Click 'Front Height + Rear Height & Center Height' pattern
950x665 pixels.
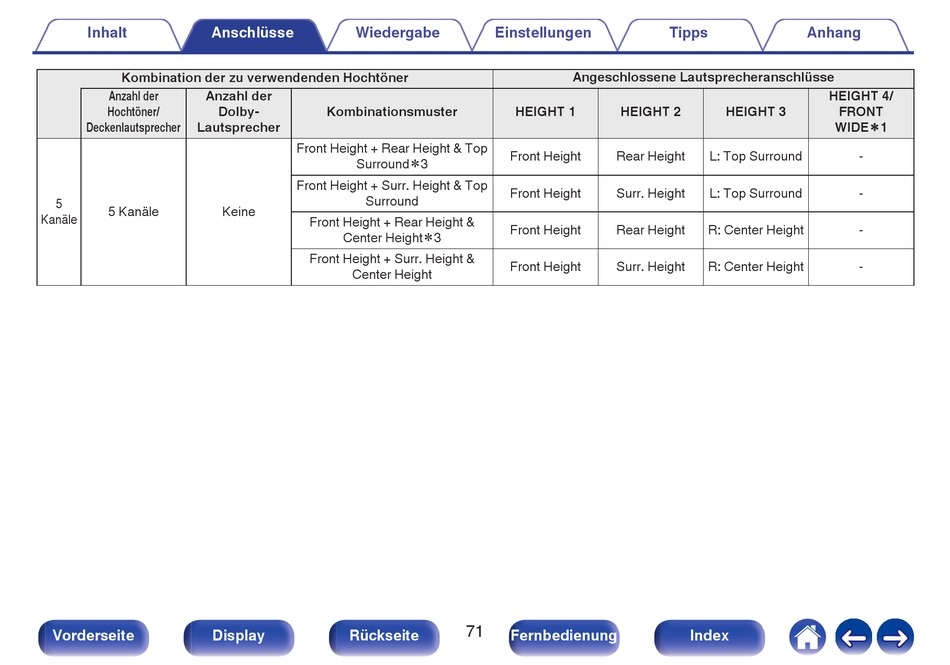click(x=392, y=231)
